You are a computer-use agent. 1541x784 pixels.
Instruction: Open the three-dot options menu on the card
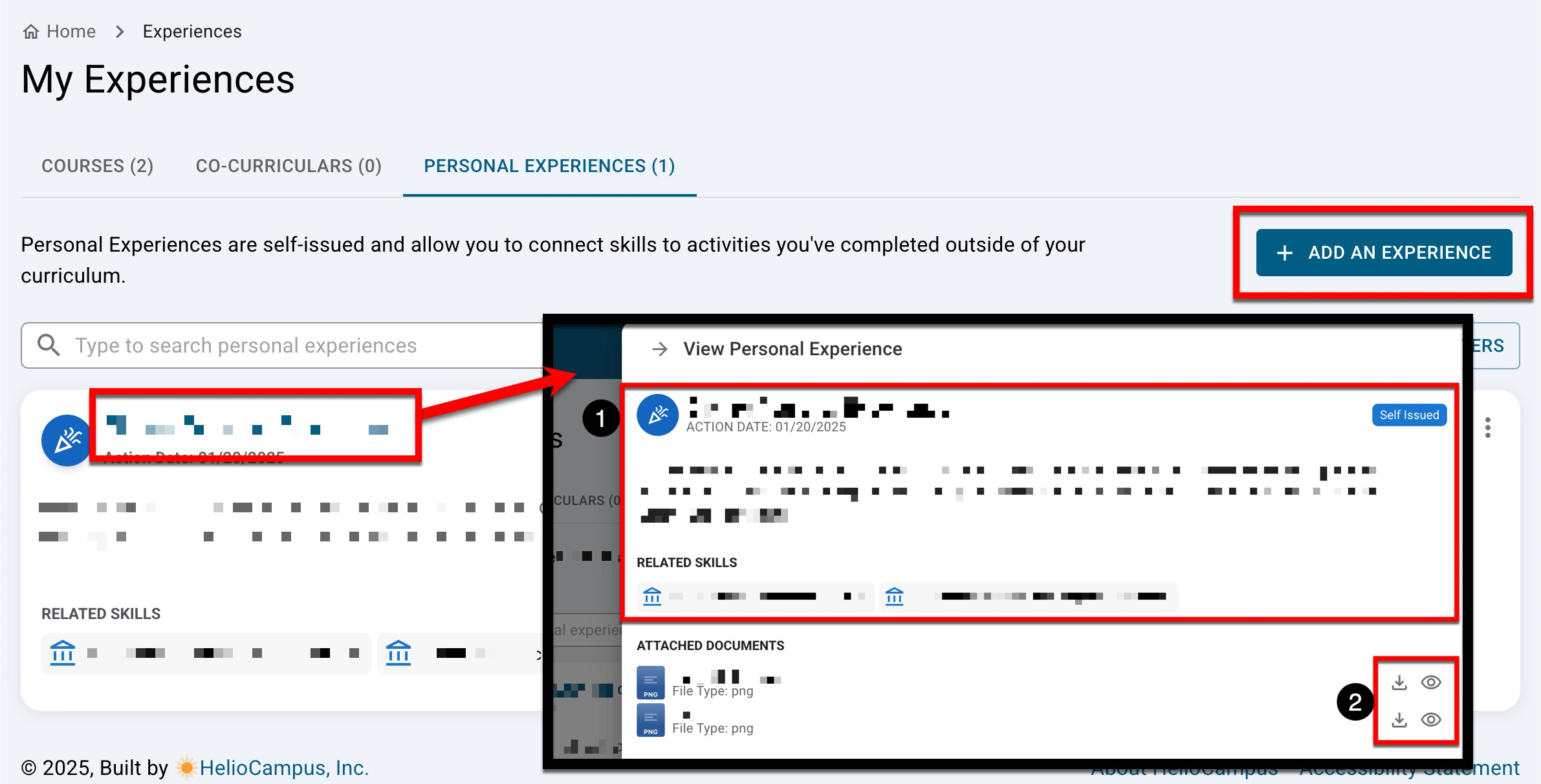1488,428
